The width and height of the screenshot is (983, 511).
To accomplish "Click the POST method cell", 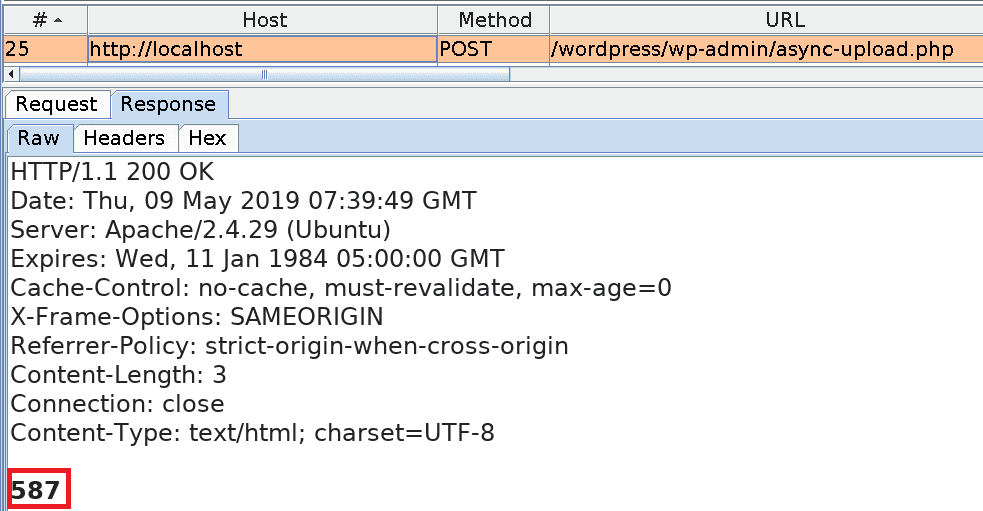I will click(492, 49).
